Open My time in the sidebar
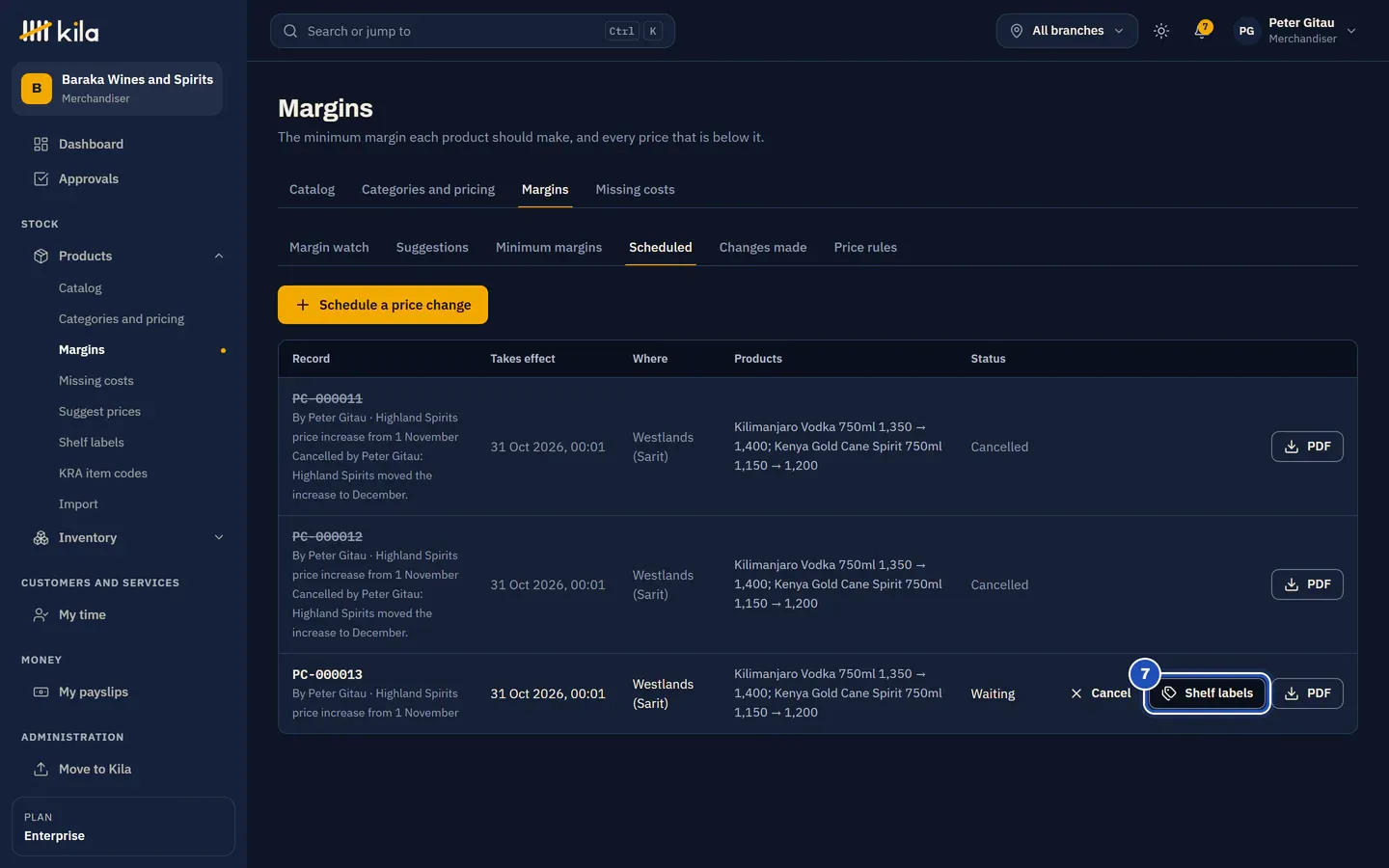The height and width of the screenshot is (868, 1389). coord(123,615)
